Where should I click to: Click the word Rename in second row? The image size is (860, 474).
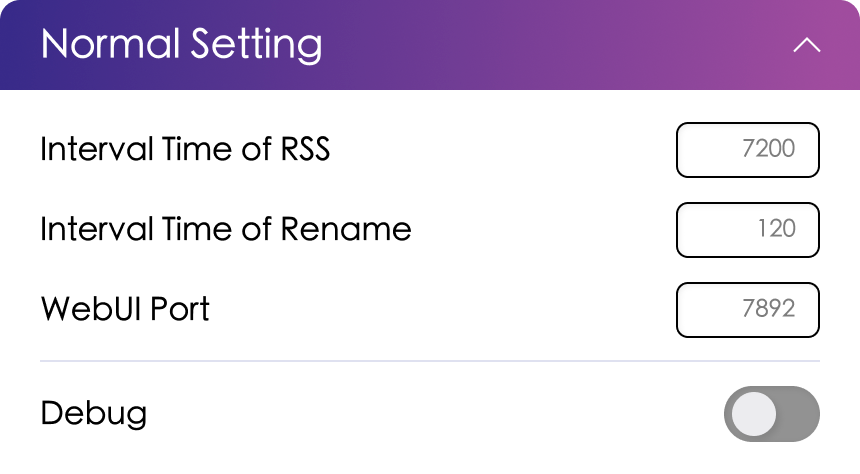coord(346,230)
